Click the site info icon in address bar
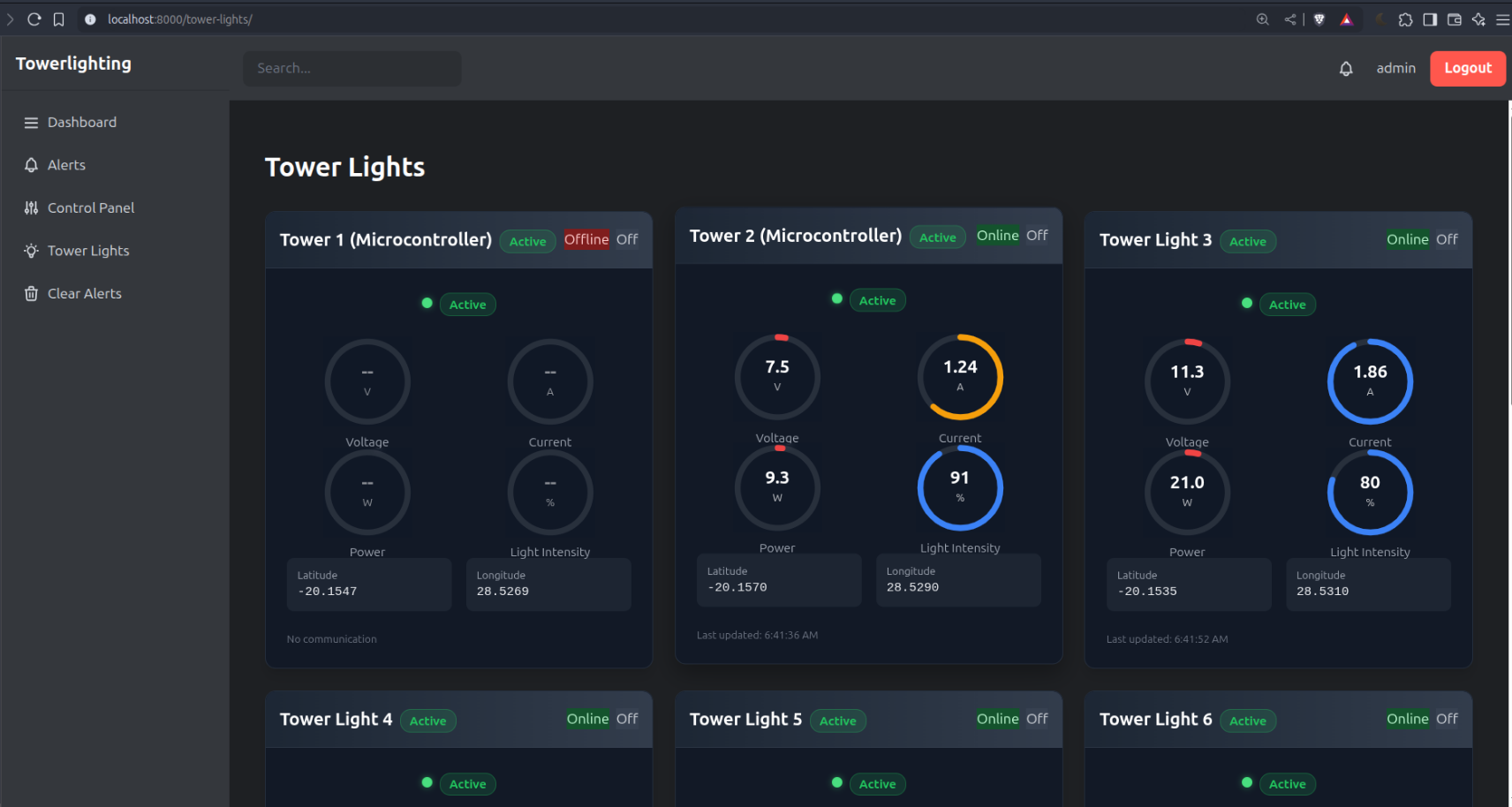This screenshot has height=807, width=1512. [x=90, y=19]
